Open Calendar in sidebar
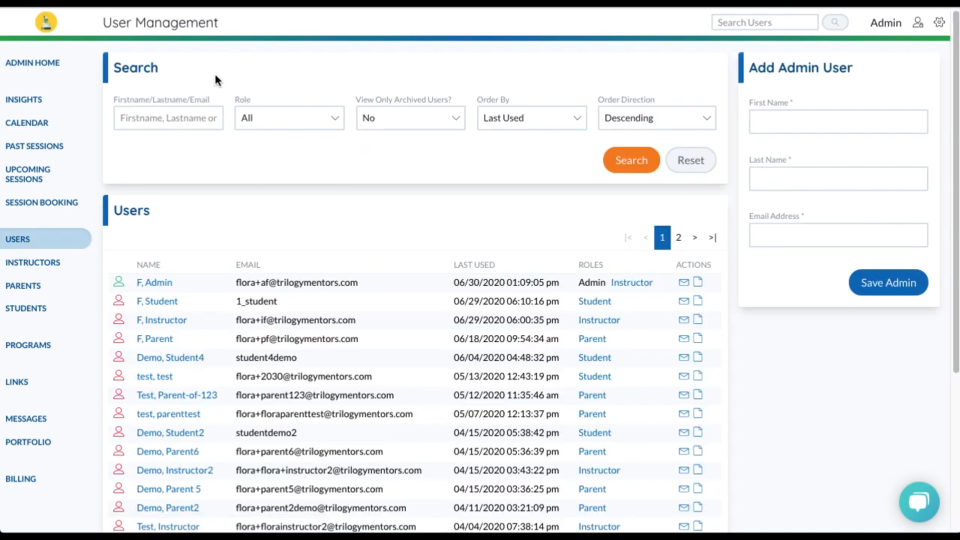960x540 pixels. click(27, 122)
